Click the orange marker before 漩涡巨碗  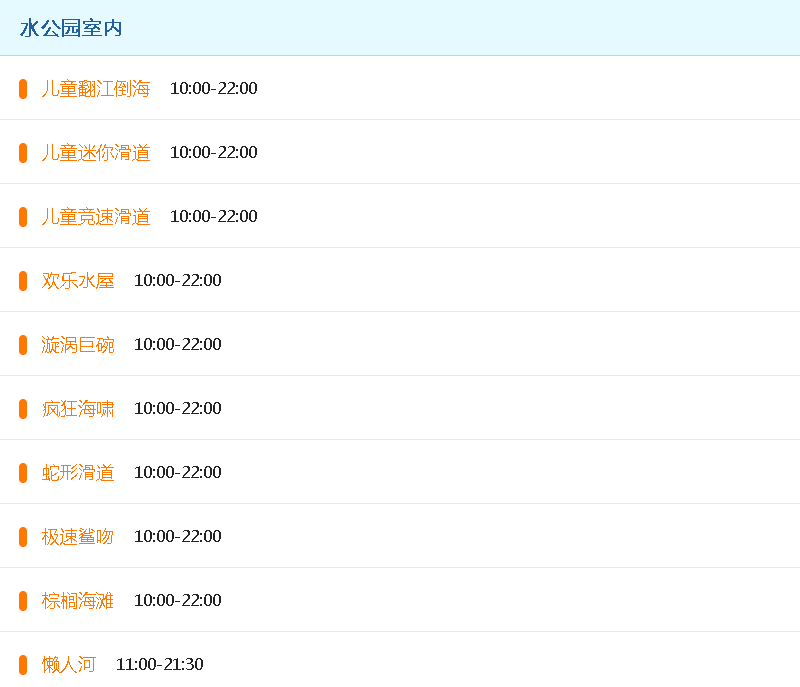coord(23,345)
